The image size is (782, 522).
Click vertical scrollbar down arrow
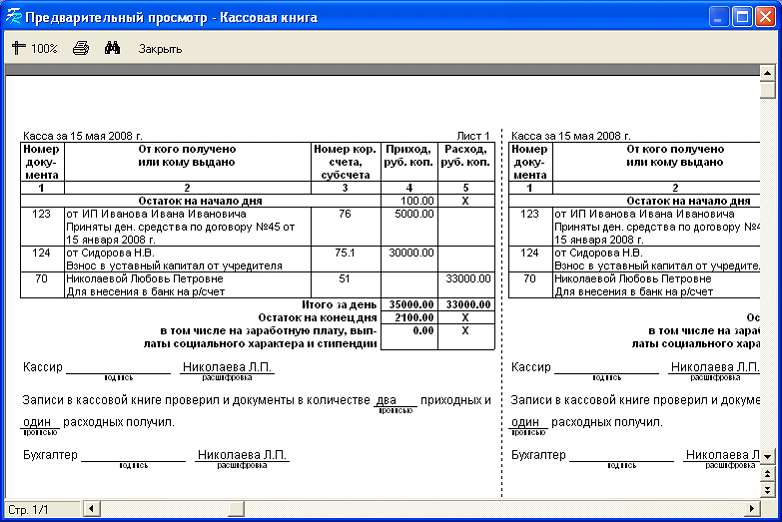point(767,456)
